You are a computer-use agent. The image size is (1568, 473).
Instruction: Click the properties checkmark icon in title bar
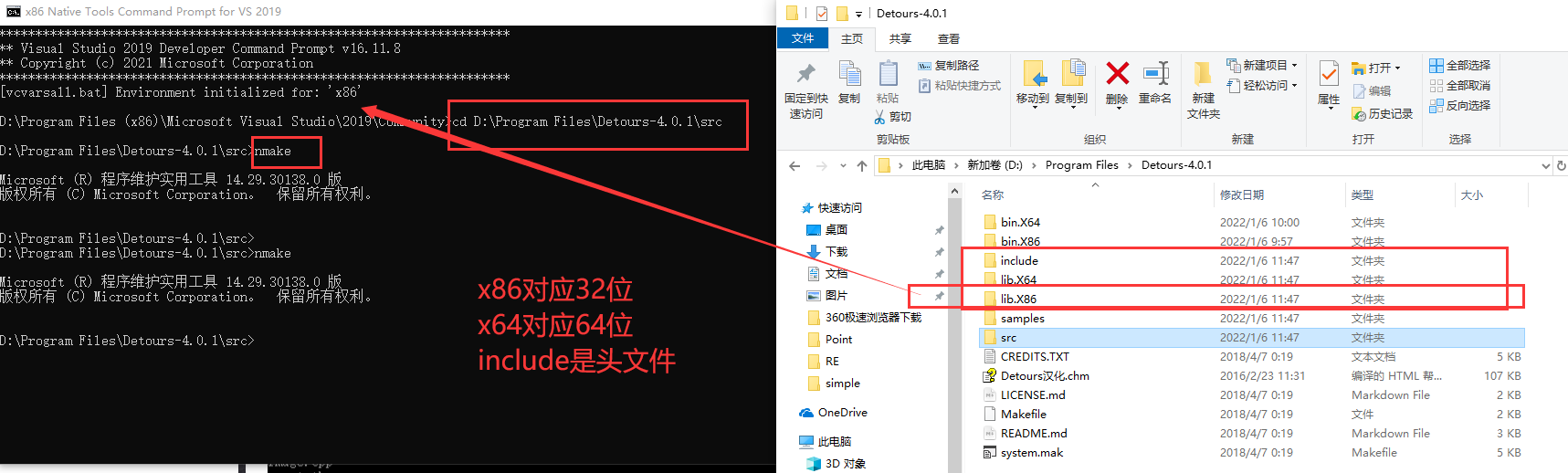(822, 13)
